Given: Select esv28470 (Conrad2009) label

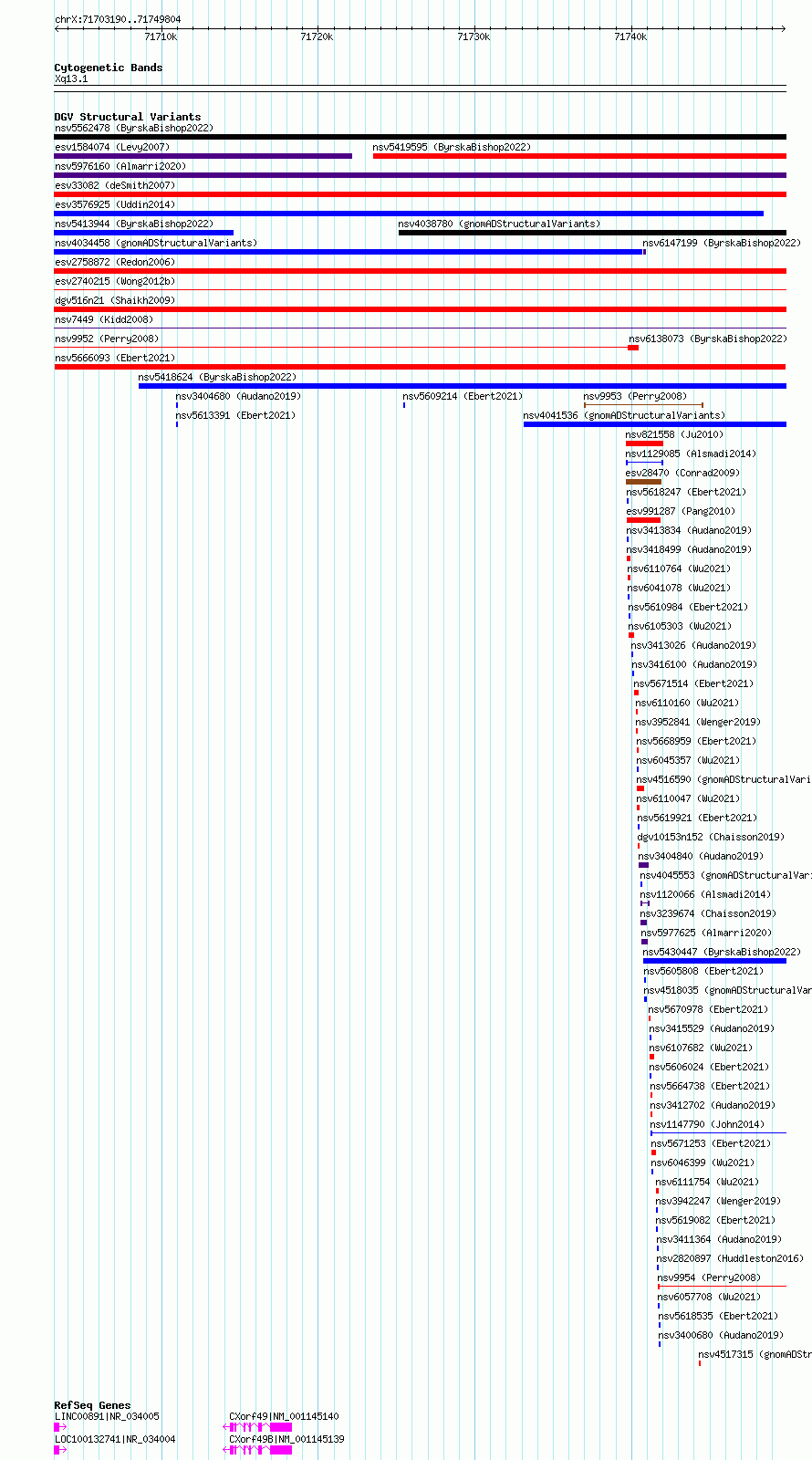Looking at the screenshot, I should pos(682,473).
